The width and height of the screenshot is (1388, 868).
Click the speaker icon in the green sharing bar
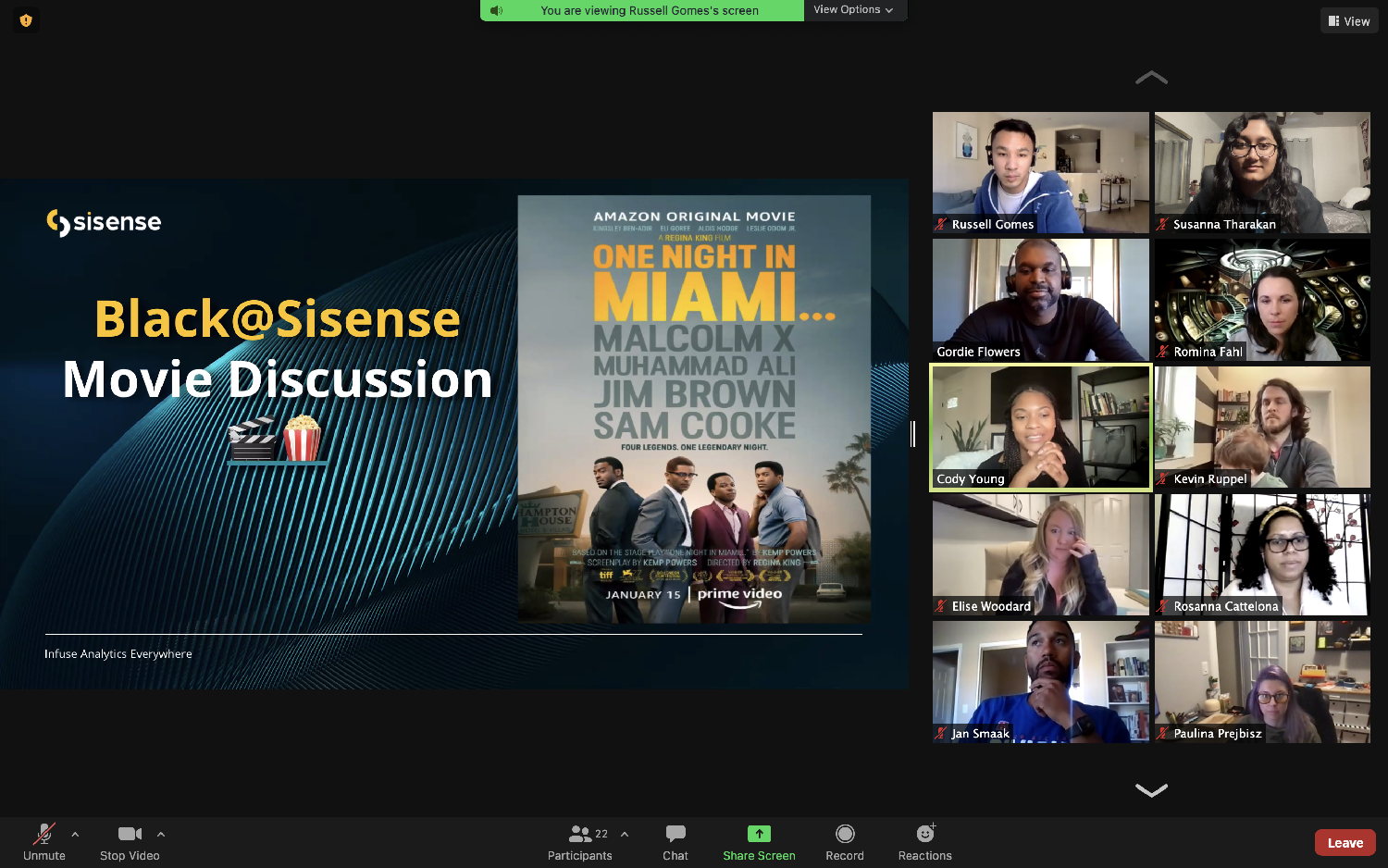pos(497,10)
